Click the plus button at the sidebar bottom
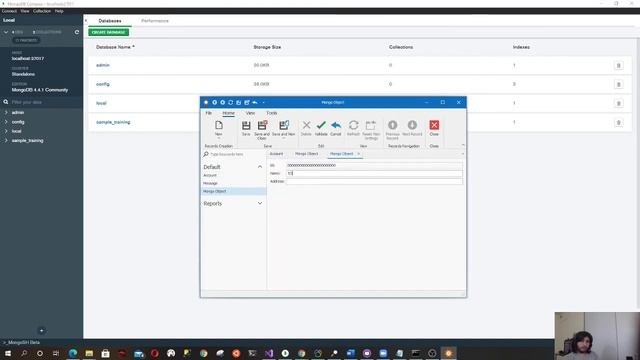 41,331
